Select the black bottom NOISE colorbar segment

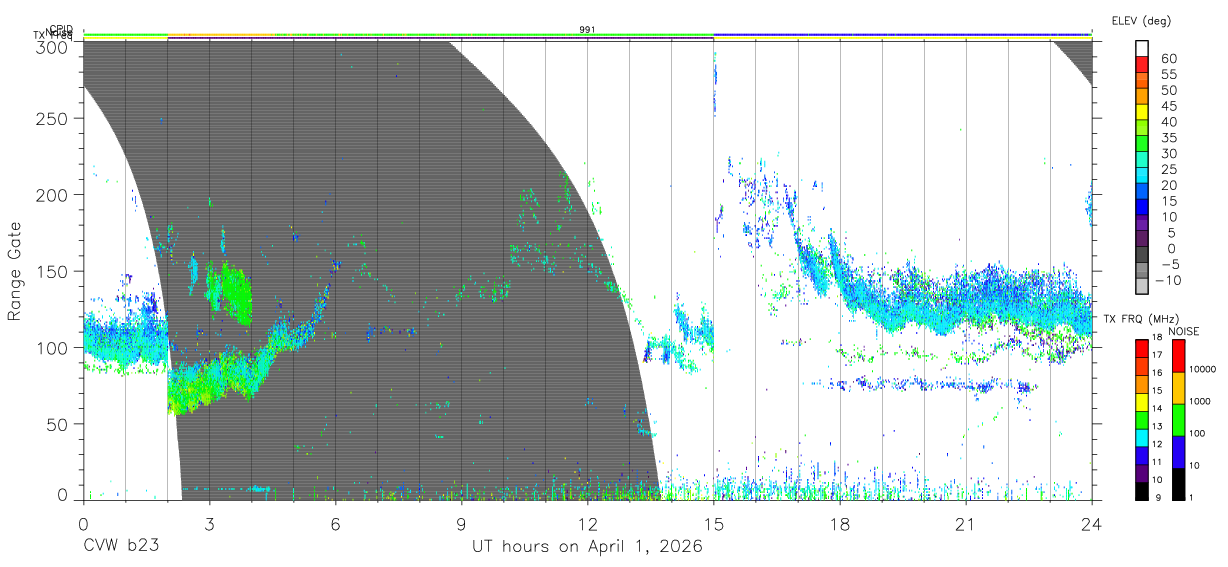(1178, 484)
